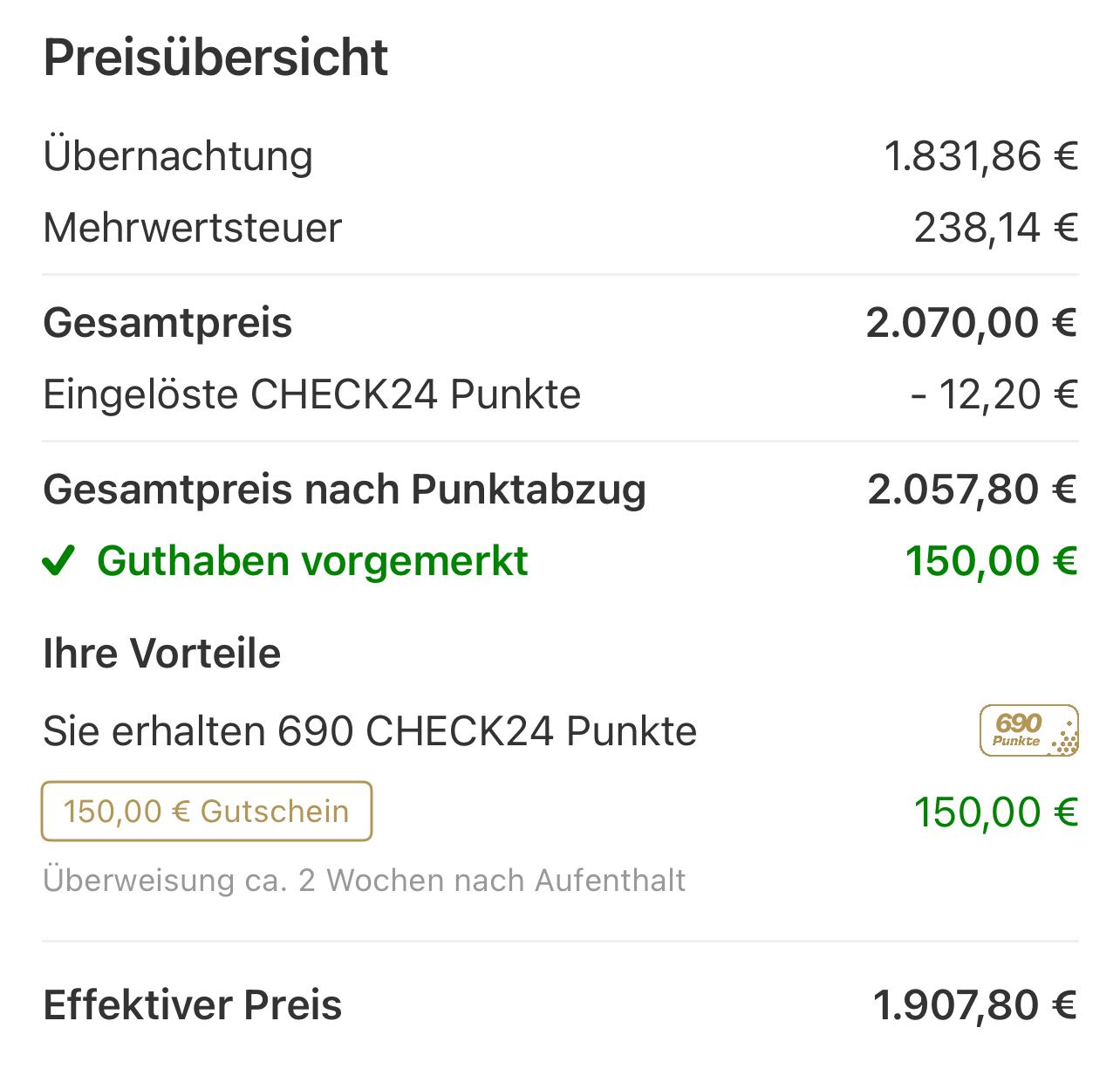Click the 150,00 € Gutschein badge
Screen dimensions: 1120x1076
207,812
